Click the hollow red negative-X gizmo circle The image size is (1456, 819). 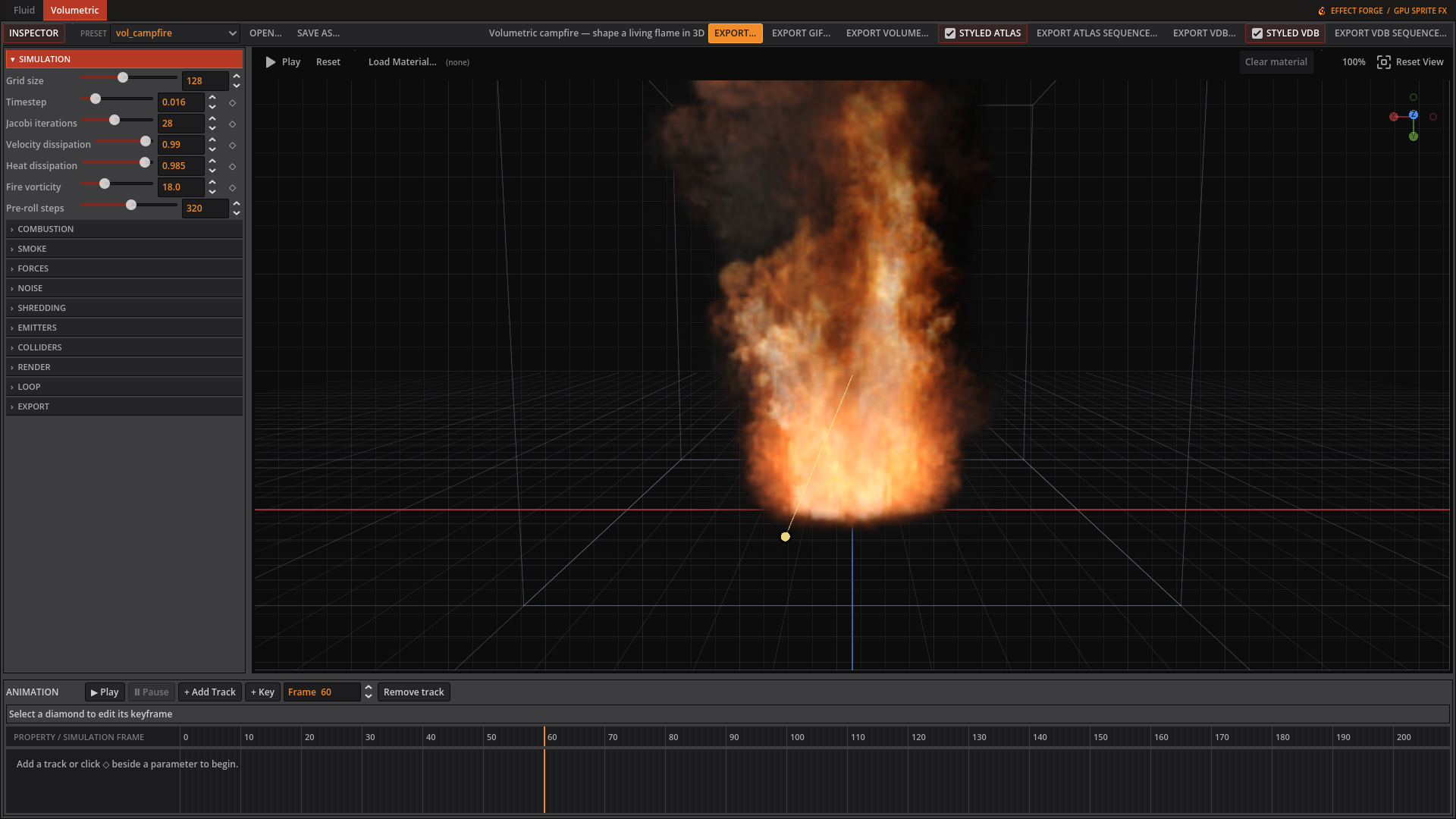pos(1433,117)
